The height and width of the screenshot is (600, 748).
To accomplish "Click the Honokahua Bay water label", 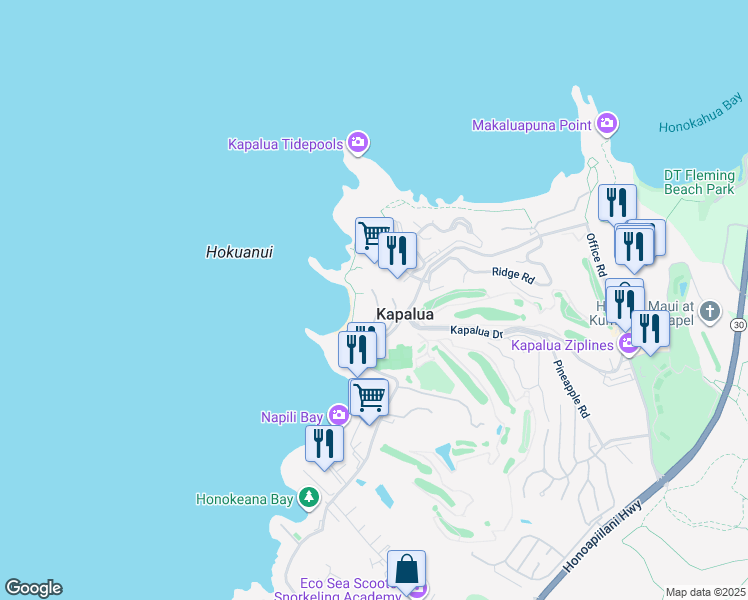I will (x=701, y=113).
